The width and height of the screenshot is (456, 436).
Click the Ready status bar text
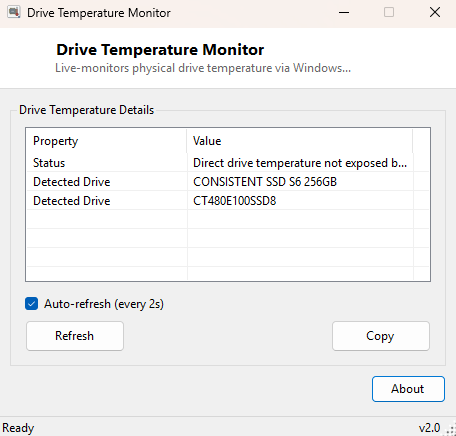point(18,428)
